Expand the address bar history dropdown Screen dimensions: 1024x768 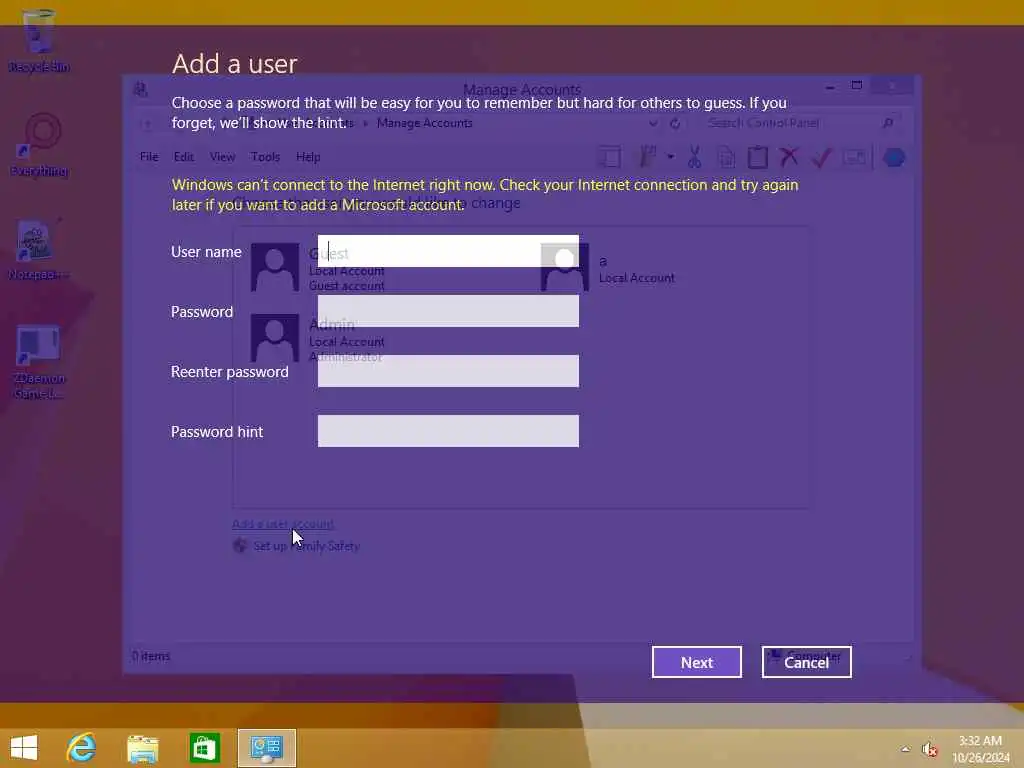(653, 123)
